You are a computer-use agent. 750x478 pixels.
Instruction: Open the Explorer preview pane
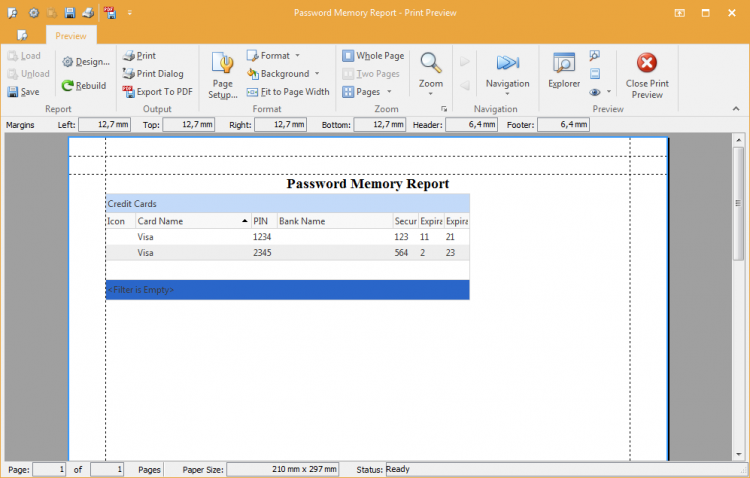pyautogui.click(x=564, y=70)
